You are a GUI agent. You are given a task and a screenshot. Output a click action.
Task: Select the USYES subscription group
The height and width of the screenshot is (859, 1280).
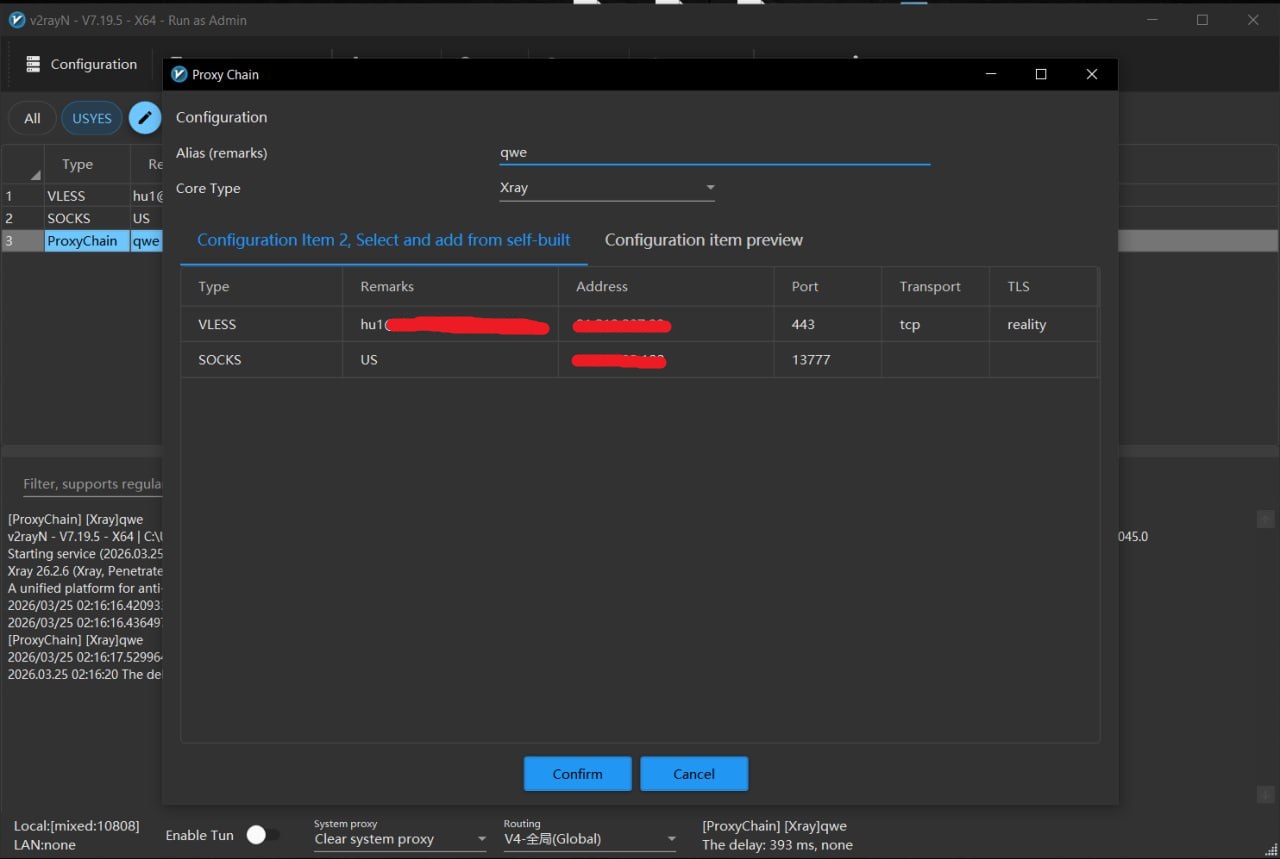click(x=92, y=118)
